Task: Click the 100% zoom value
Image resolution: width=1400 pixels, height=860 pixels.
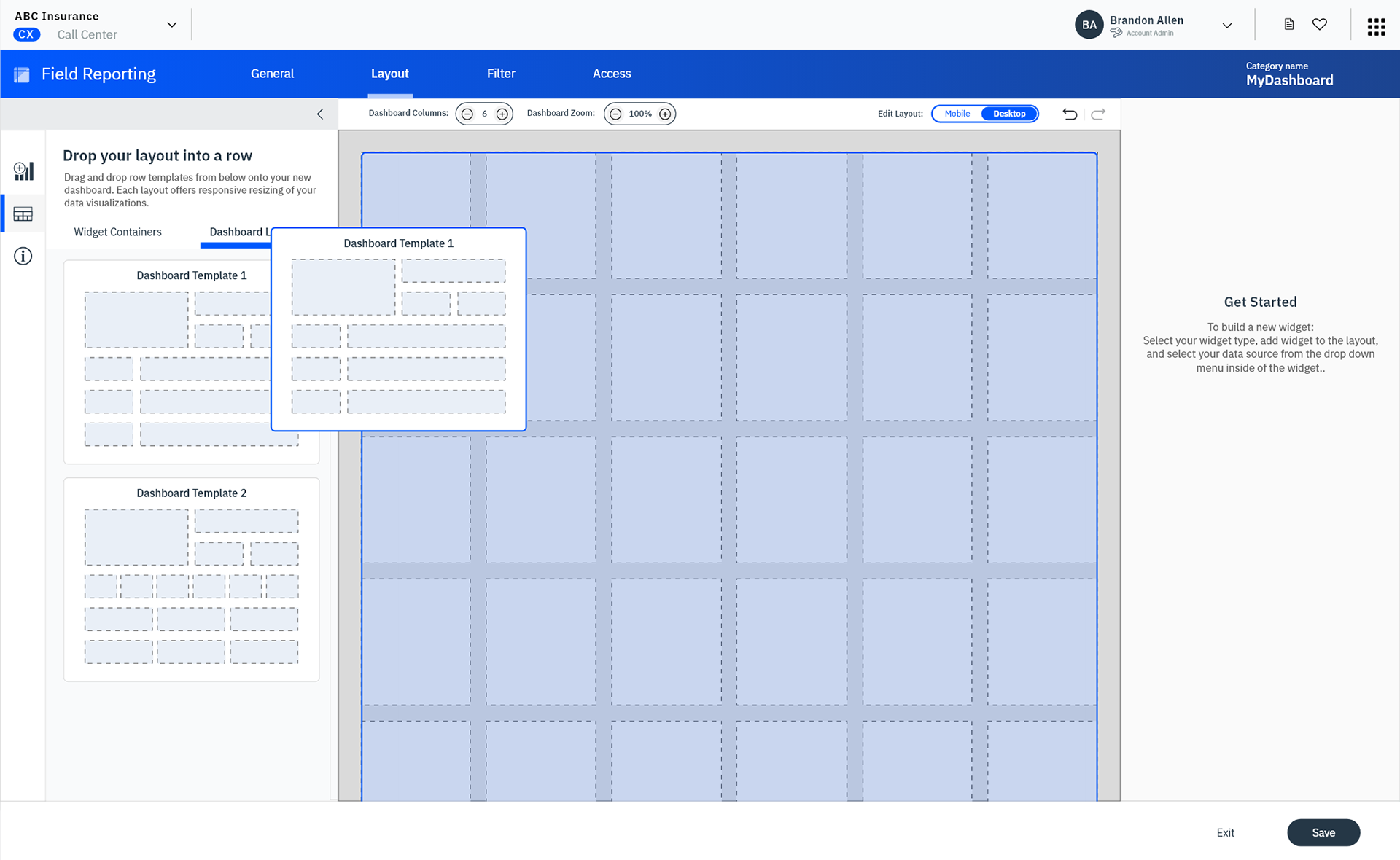Action: click(640, 114)
